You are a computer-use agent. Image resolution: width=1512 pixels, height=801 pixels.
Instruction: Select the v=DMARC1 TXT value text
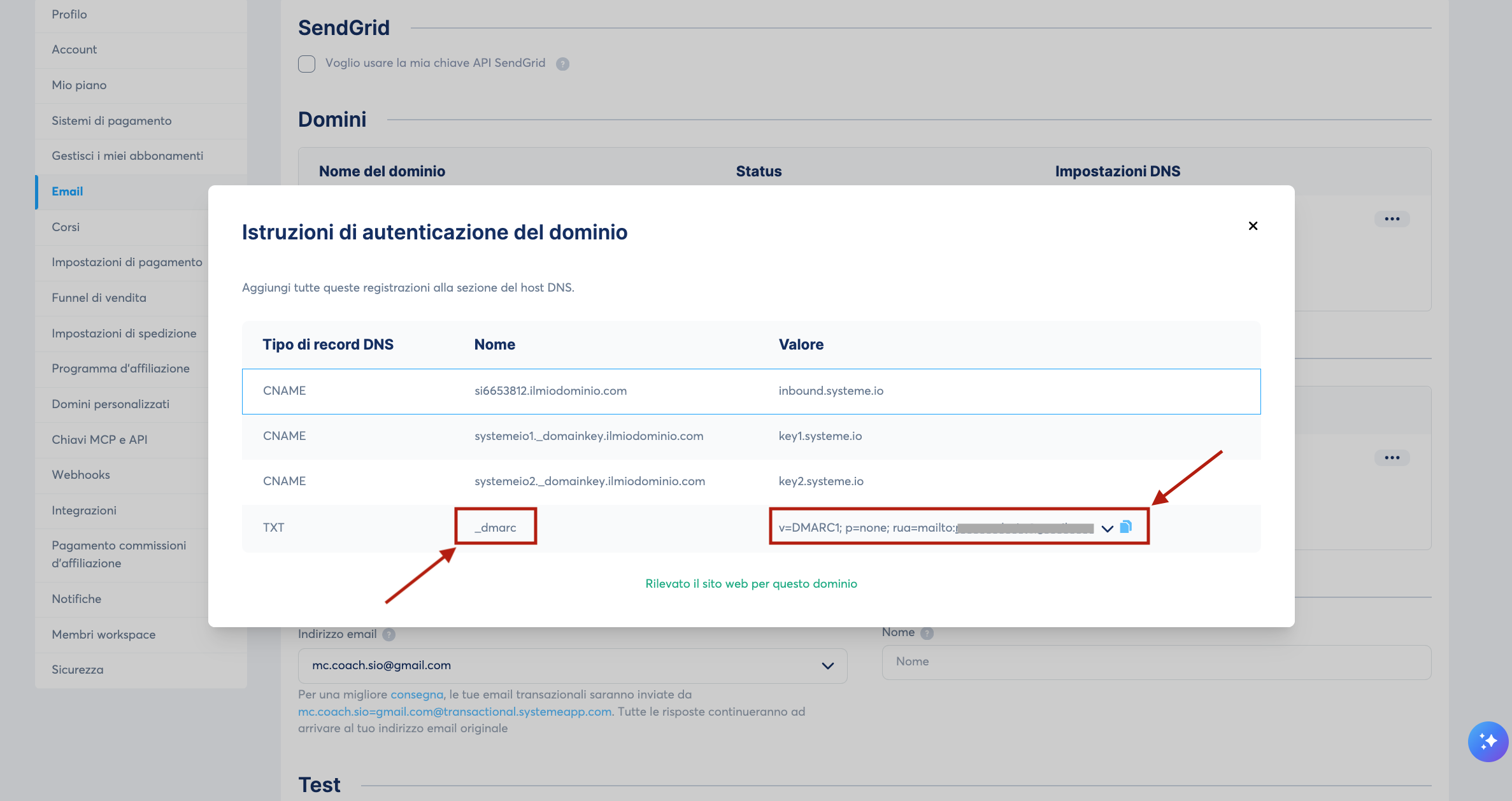[936, 528]
